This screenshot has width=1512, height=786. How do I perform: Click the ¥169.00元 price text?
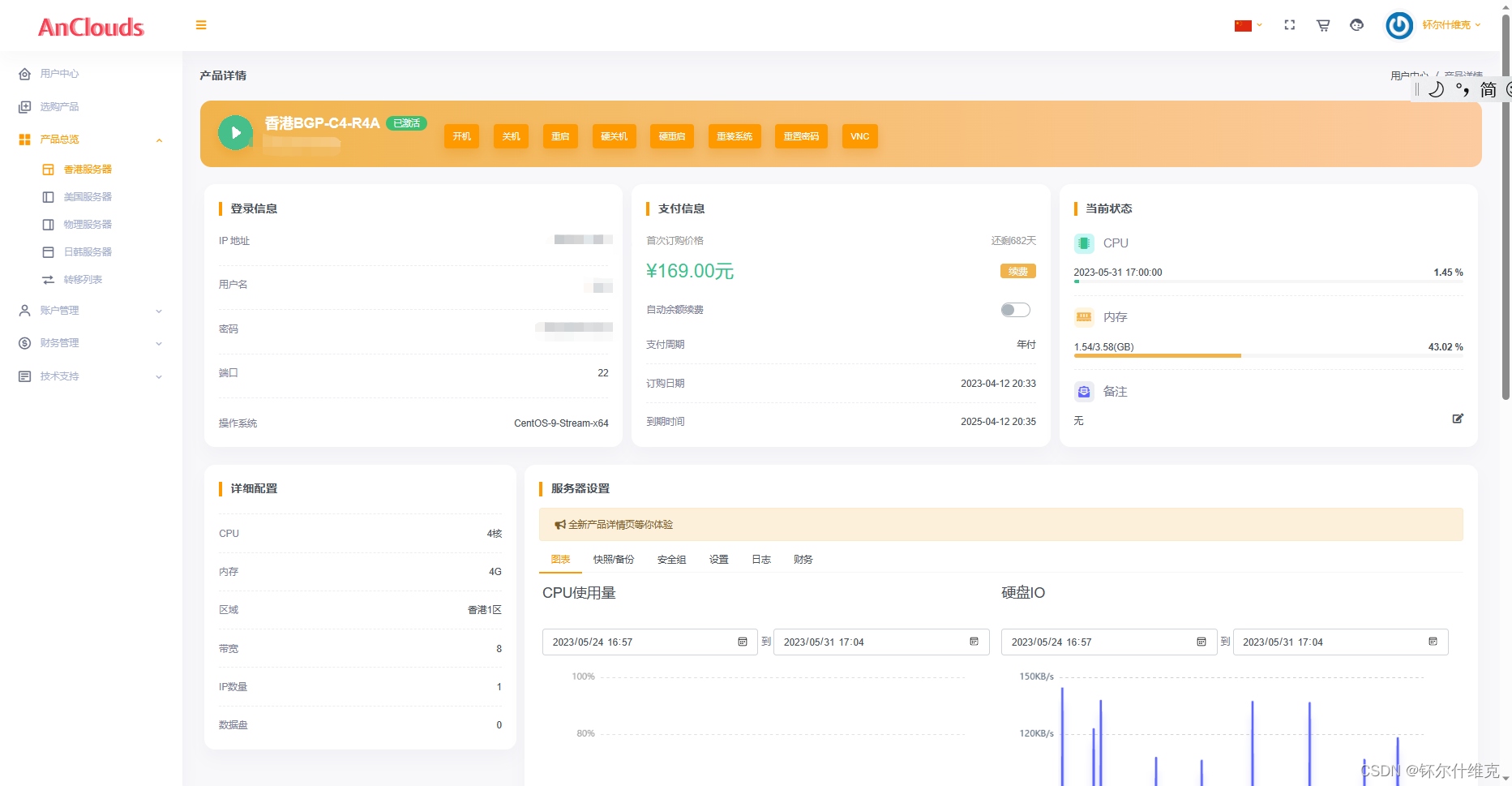click(x=690, y=271)
